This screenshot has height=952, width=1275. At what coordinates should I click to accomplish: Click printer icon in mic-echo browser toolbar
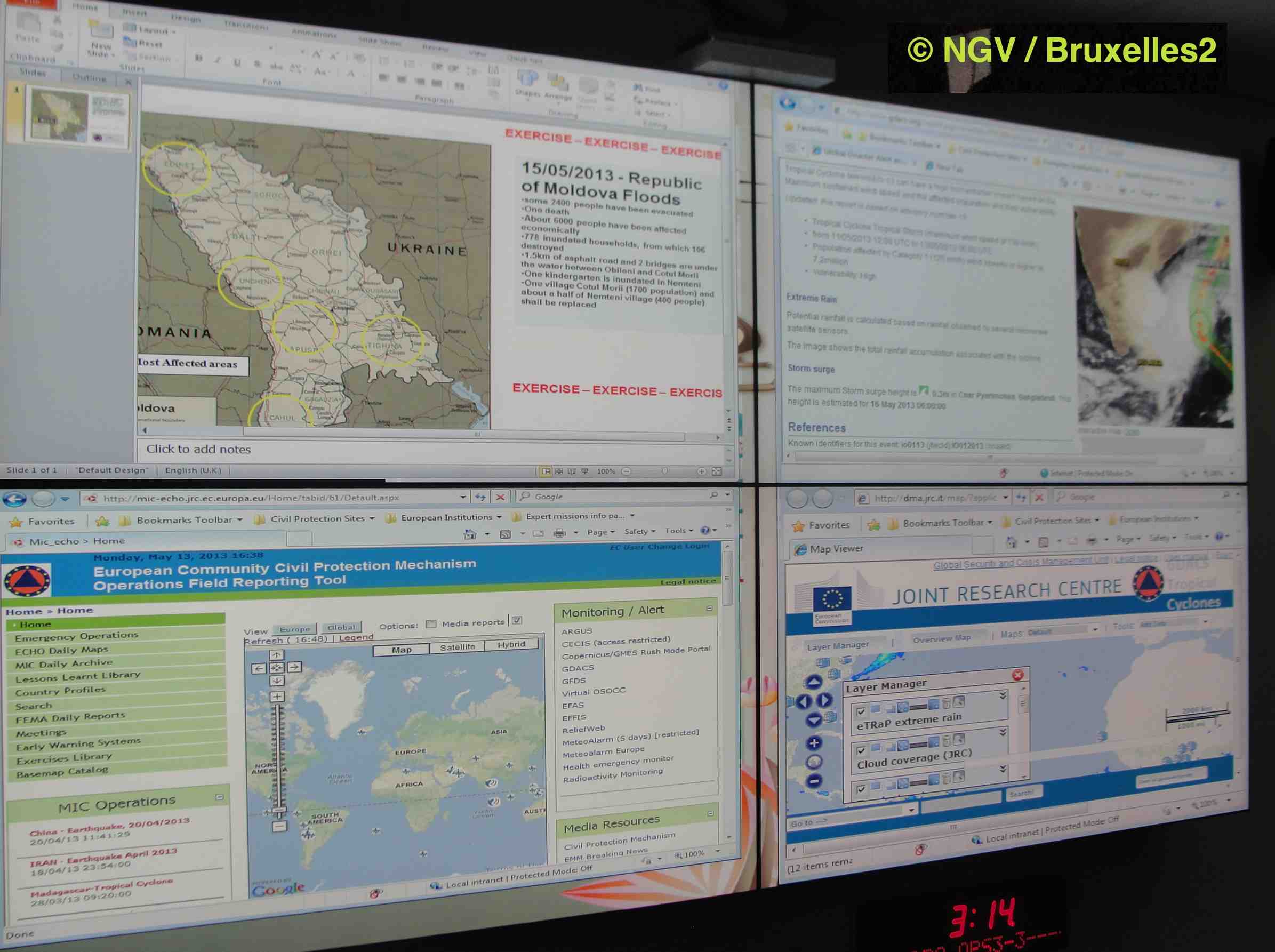coord(559,533)
